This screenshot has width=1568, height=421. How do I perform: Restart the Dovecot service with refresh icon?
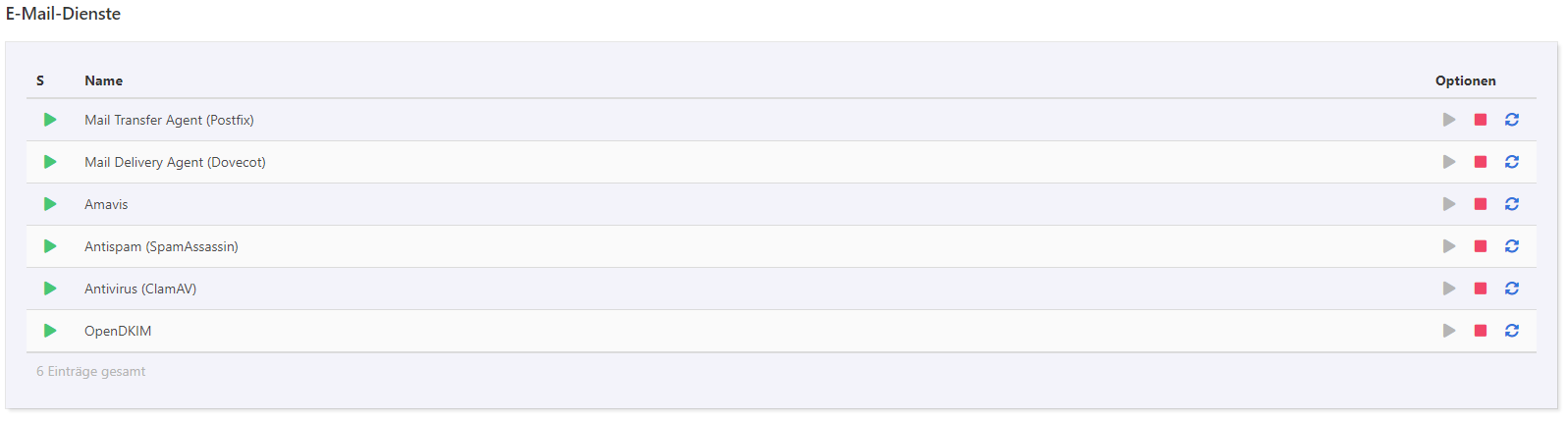pos(1512,162)
